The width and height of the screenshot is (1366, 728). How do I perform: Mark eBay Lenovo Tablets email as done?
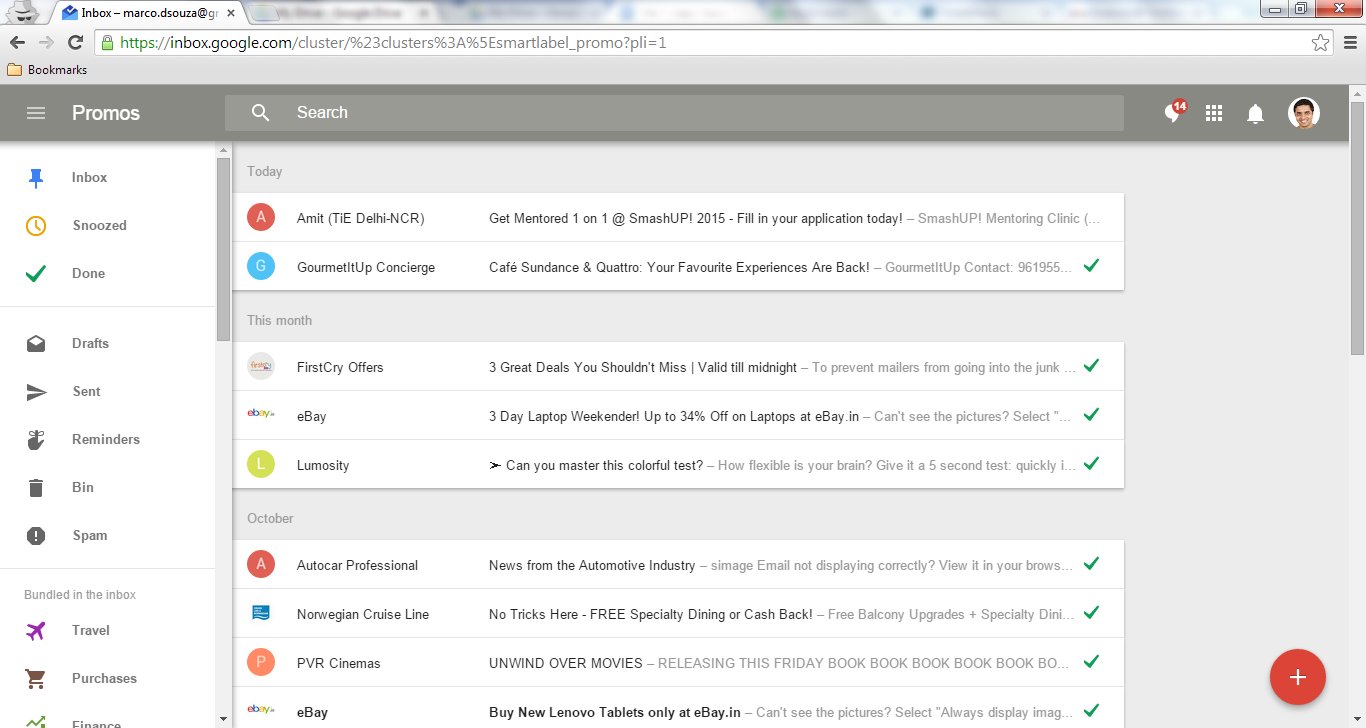point(1091,710)
